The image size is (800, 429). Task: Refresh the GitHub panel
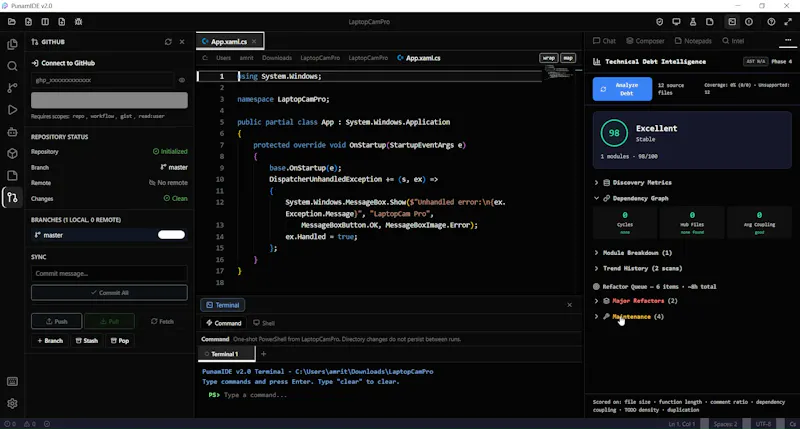[168, 42]
